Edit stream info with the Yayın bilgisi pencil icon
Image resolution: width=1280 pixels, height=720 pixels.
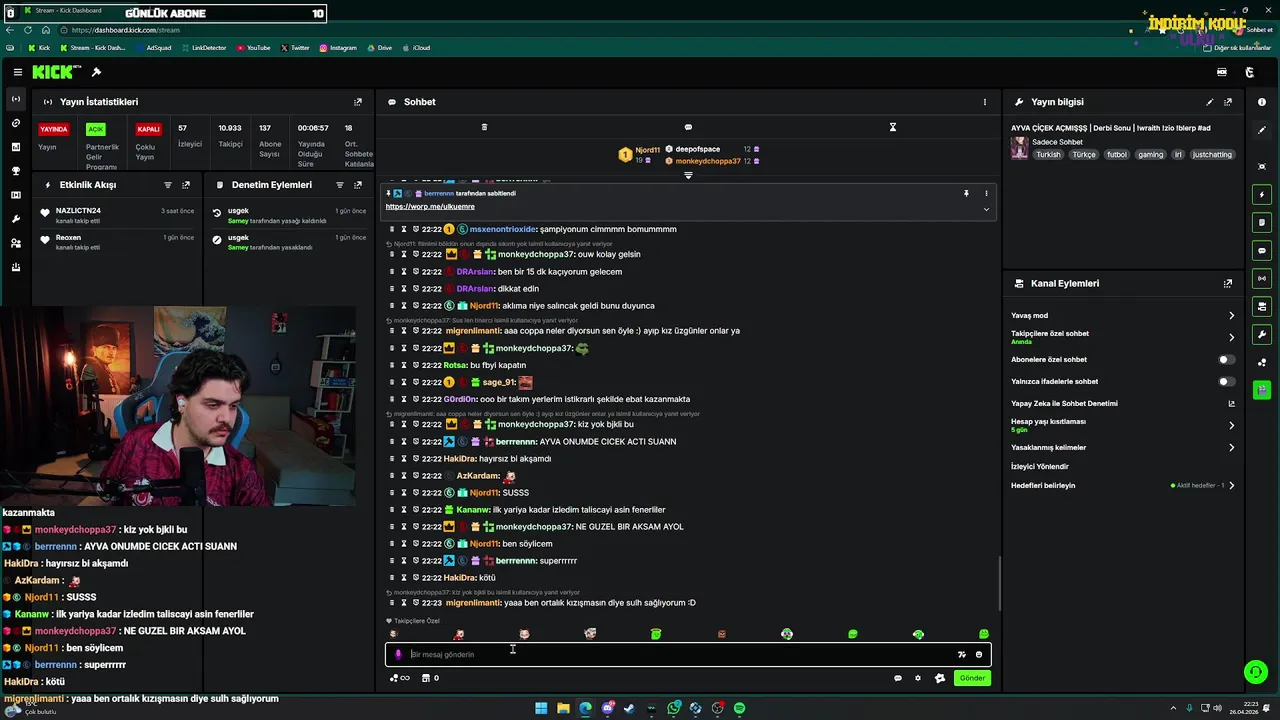(1210, 102)
